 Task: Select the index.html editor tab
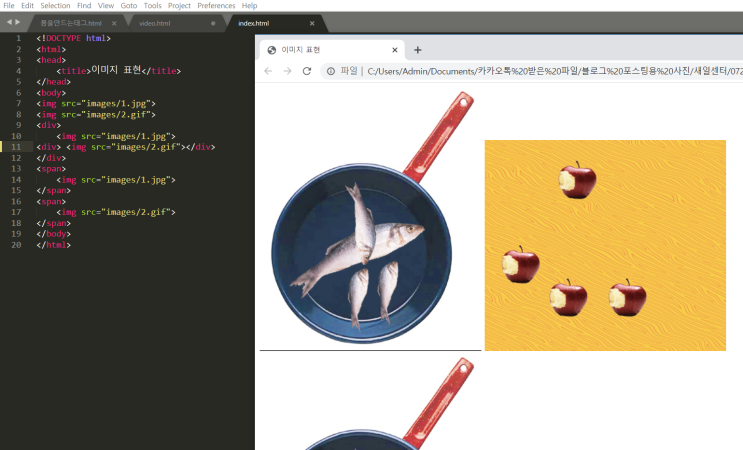pos(254,23)
